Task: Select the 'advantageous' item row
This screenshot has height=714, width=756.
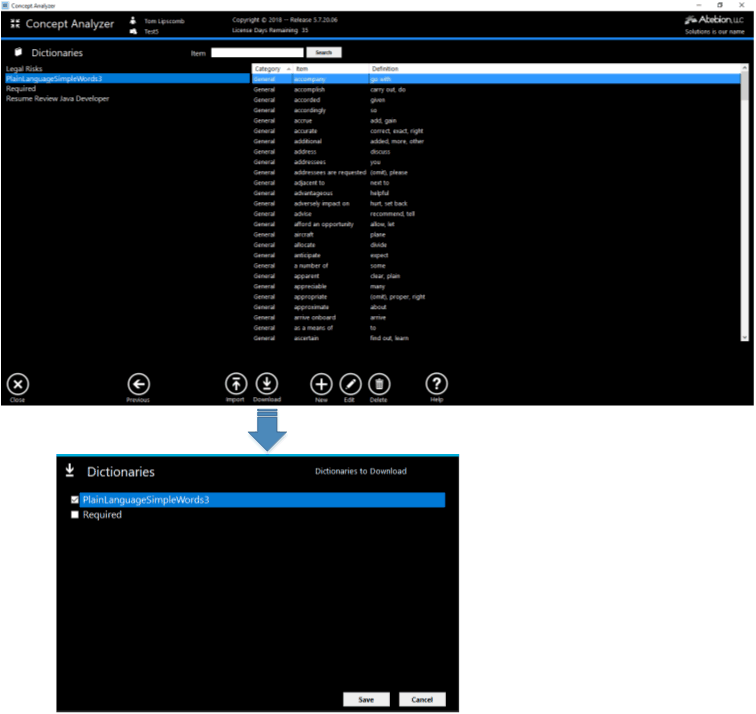Action: pos(496,193)
